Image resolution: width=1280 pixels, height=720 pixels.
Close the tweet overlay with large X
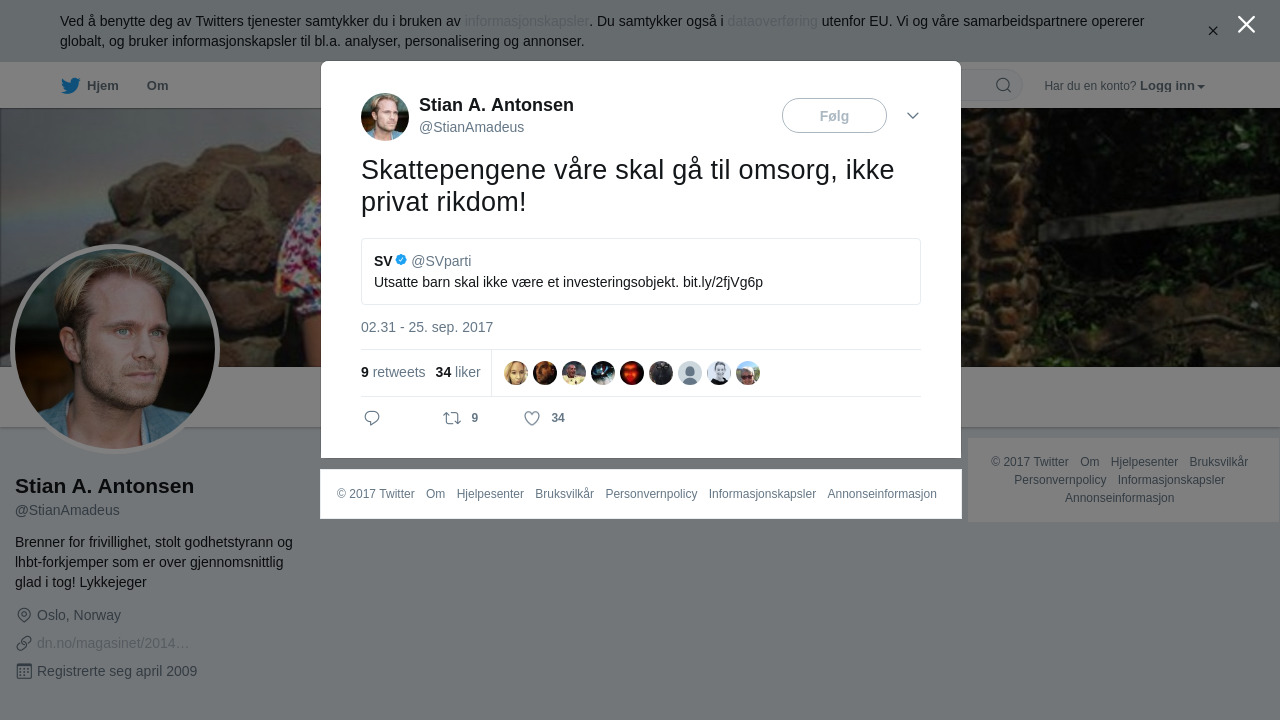click(x=1246, y=24)
